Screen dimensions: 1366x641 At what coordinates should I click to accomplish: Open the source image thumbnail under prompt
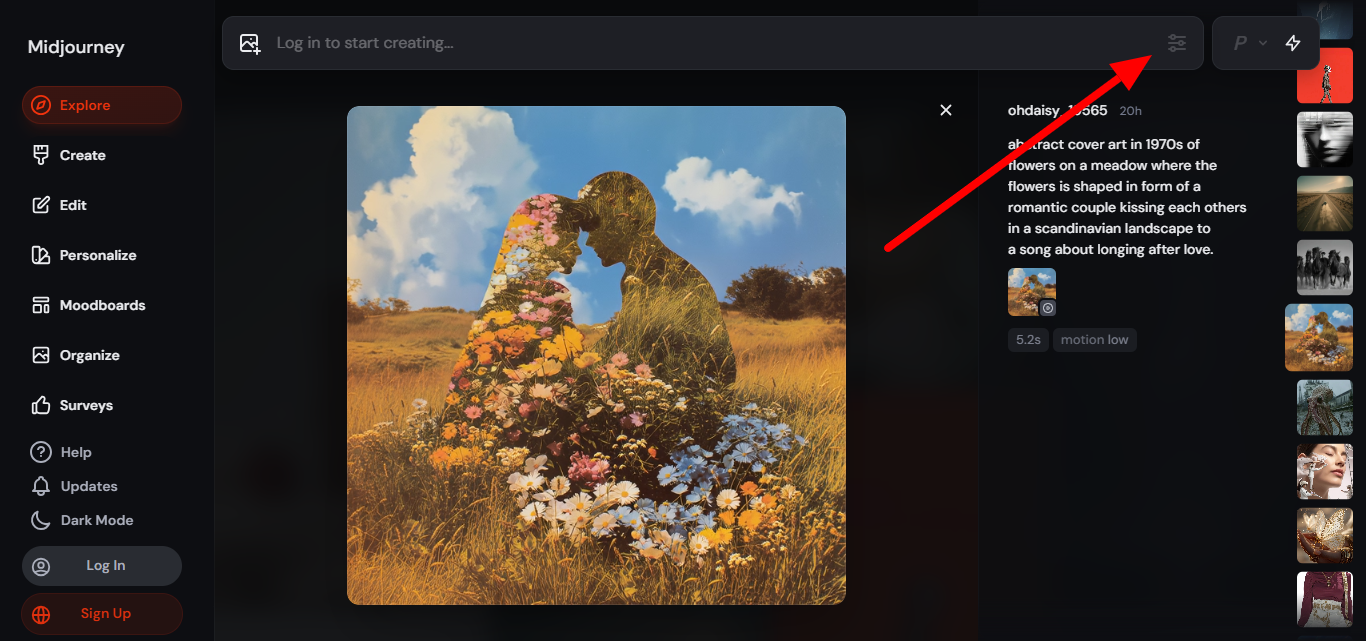[x=1032, y=292]
